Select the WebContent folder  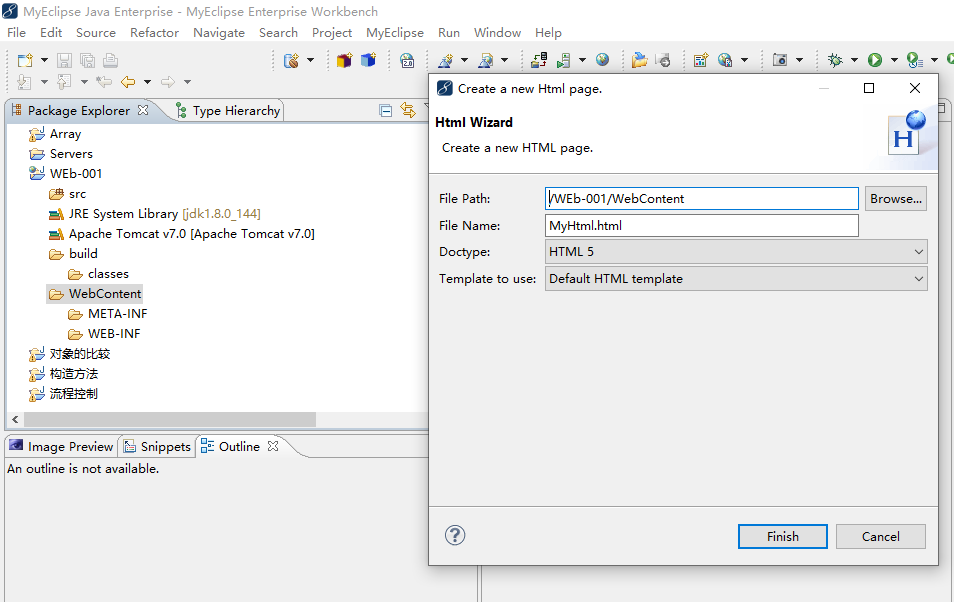point(96,294)
